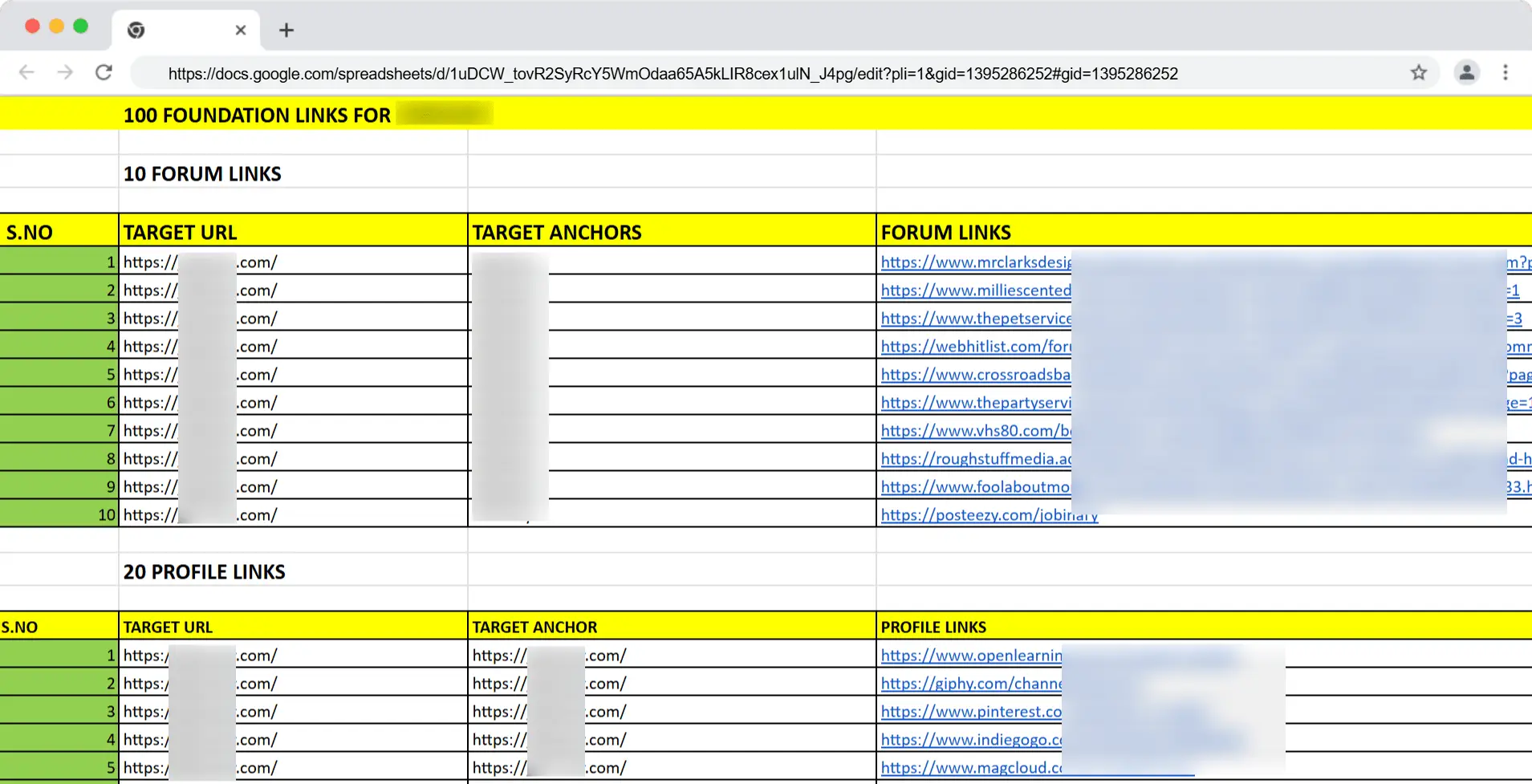This screenshot has height=784, width=1532.
Task: Bookmark this page with the star icon
Action: [x=1419, y=72]
